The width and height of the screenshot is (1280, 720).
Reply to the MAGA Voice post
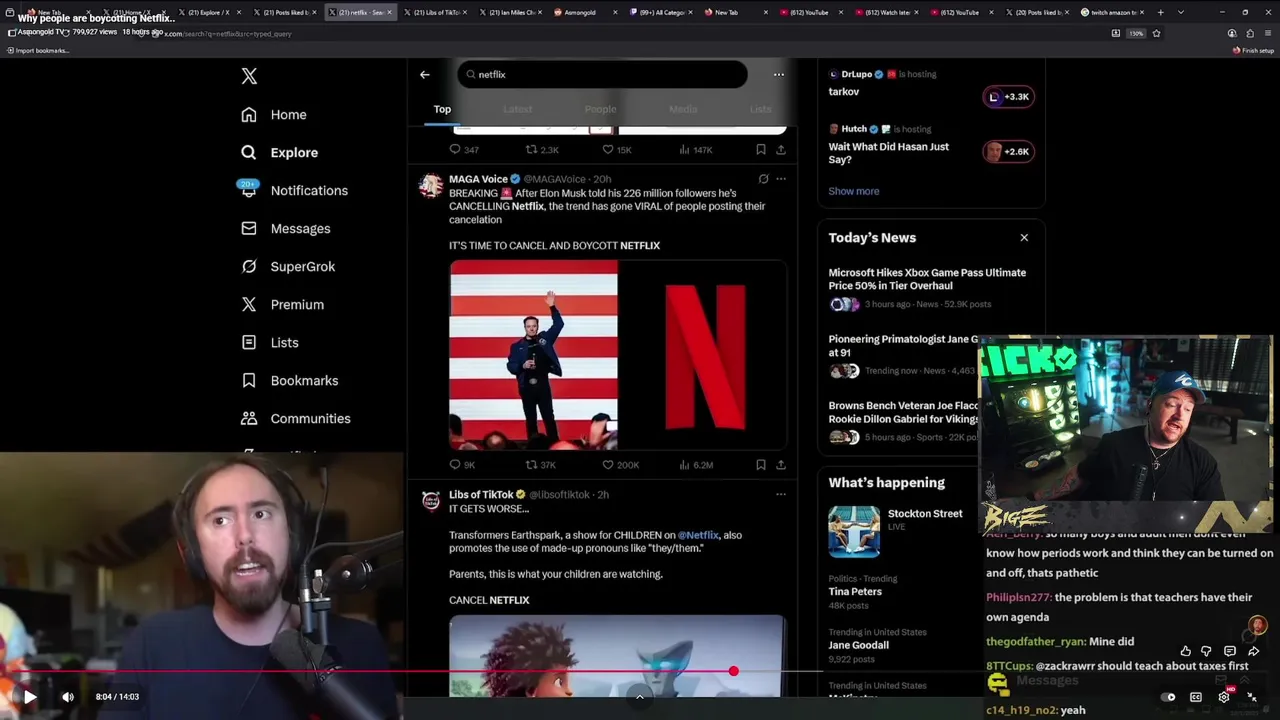462,465
